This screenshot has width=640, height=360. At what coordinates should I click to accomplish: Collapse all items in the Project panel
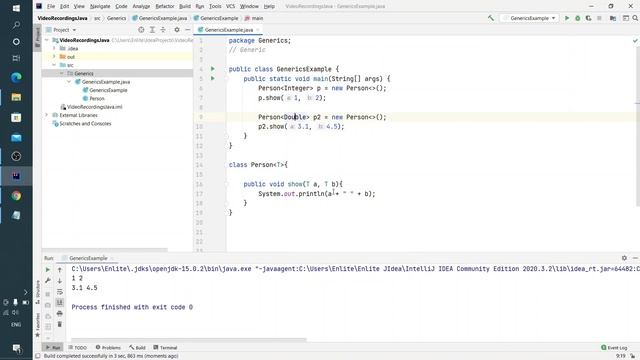(163, 30)
